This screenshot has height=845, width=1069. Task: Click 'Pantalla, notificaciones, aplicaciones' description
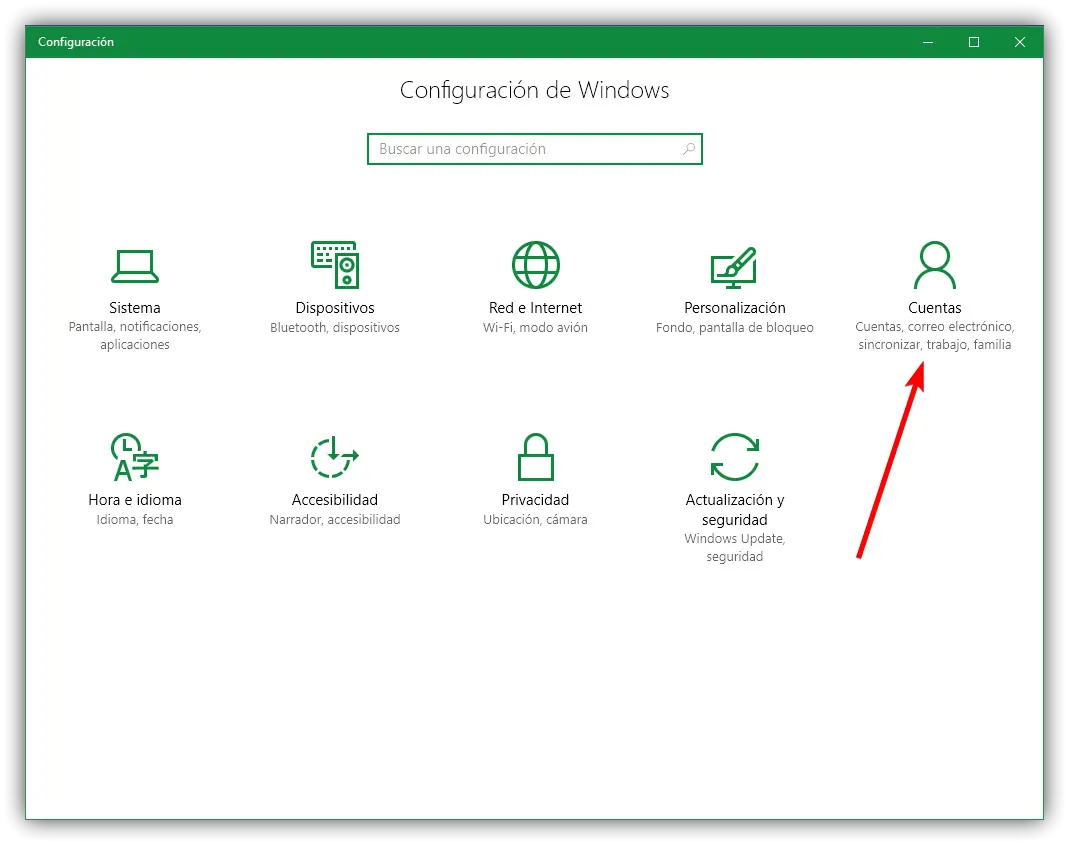click(x=135, y=336)
